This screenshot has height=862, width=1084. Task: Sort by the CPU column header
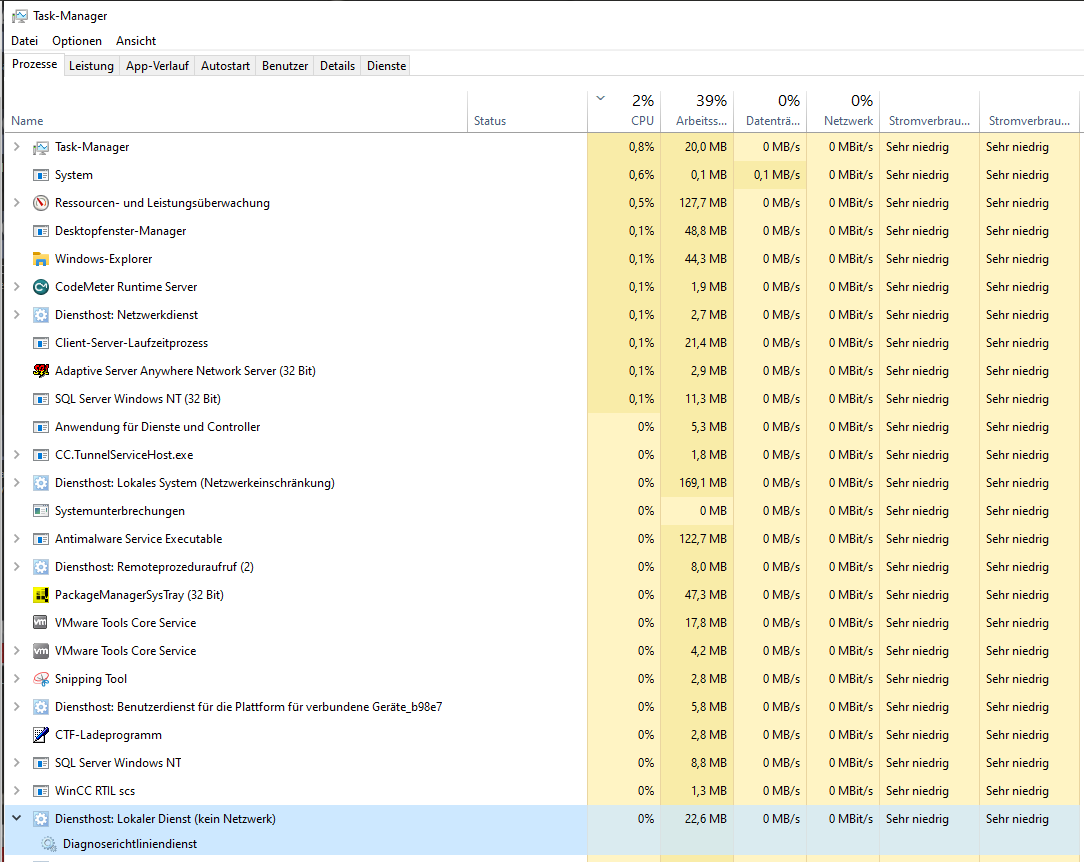pyautogui.click(x=624, y=111)
